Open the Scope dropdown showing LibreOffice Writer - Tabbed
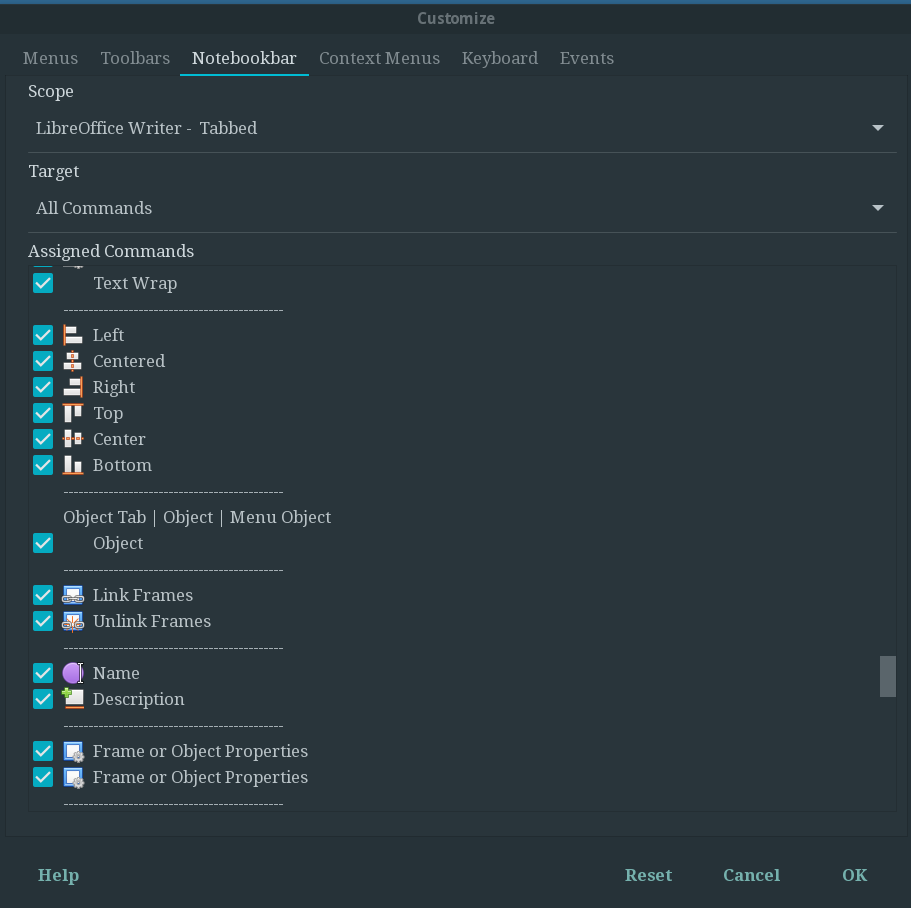The height and width of the screenshot is (908, 911). (x=462, y=128)
